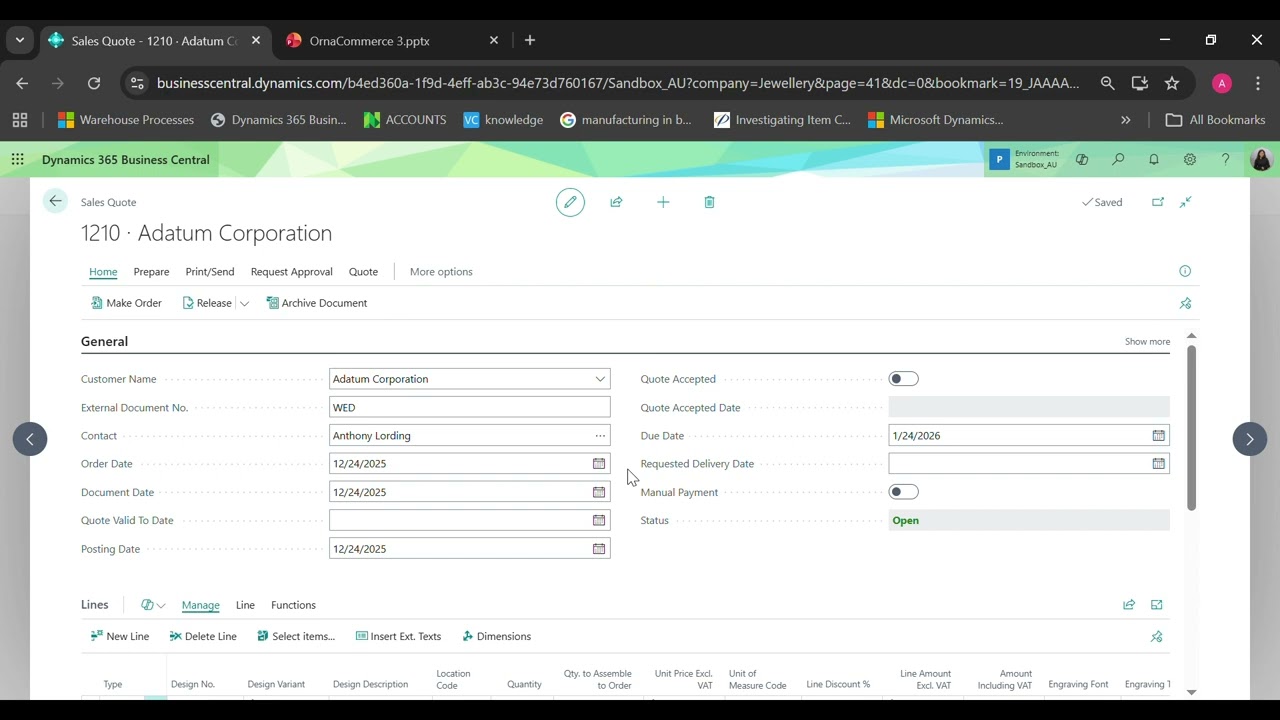Viewport: 1280px width, 720px height.
Task: Switch to the Home tab
Action: (103, 272)
